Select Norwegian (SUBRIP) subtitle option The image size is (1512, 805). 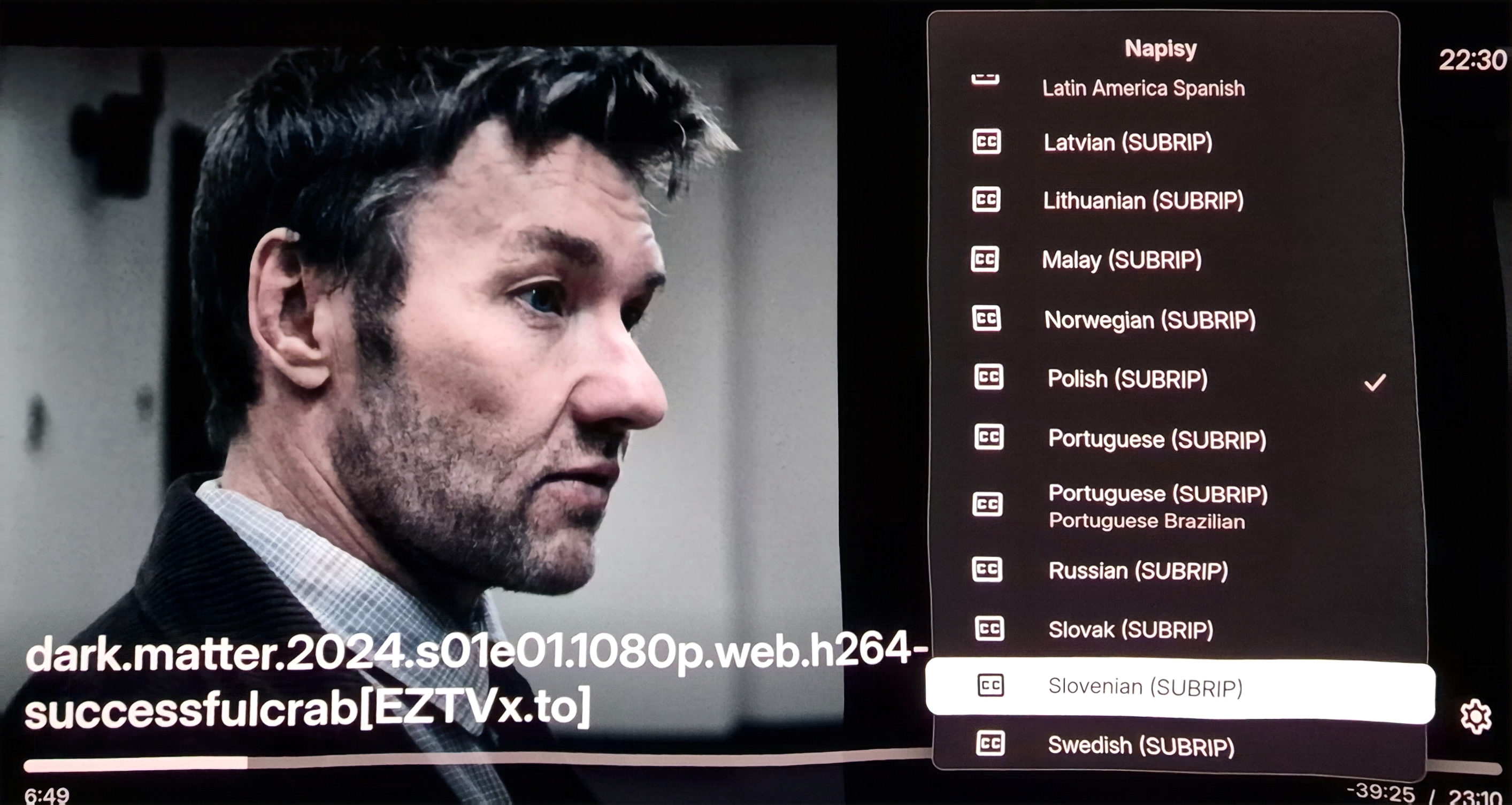click(1150, 320)
